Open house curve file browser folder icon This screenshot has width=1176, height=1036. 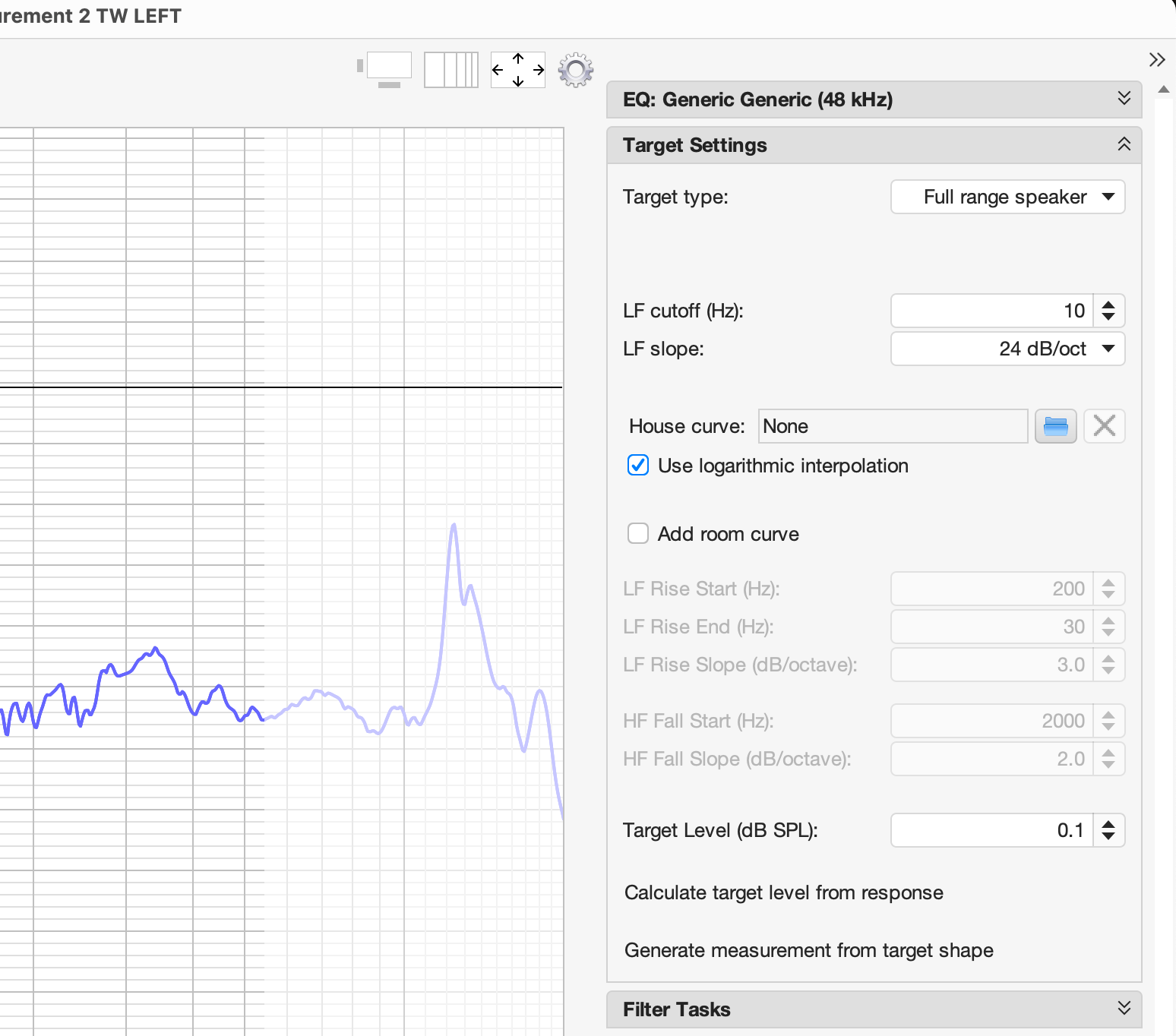[1055, 426]
